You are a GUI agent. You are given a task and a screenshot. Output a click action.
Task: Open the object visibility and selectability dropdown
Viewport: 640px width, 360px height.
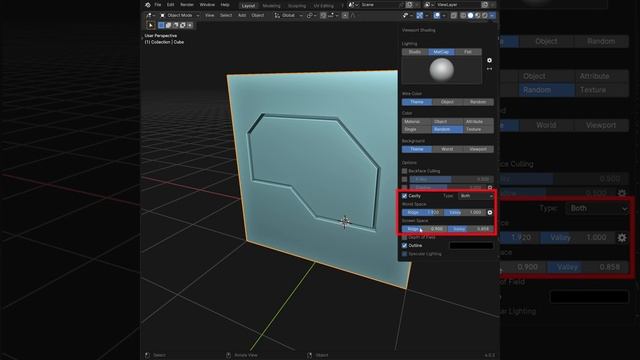407,16
